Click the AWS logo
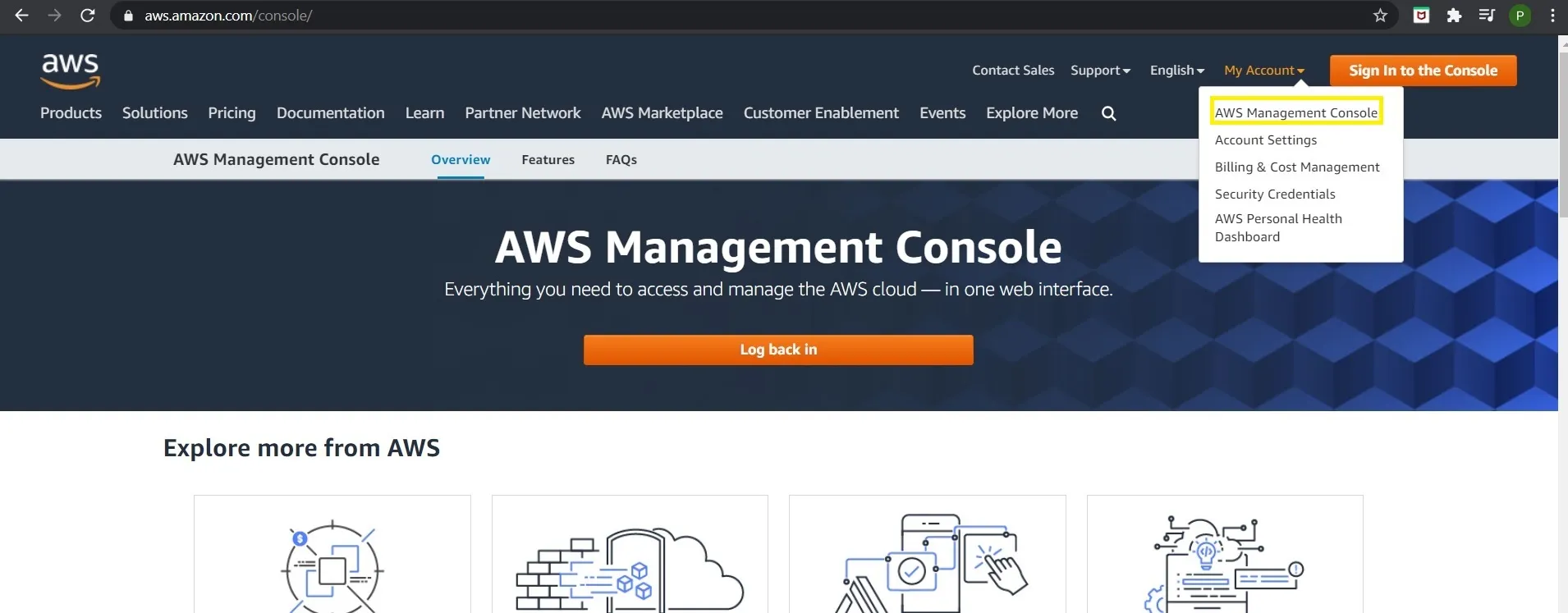This screenshot has height=613, width=1568. [71, 71]
